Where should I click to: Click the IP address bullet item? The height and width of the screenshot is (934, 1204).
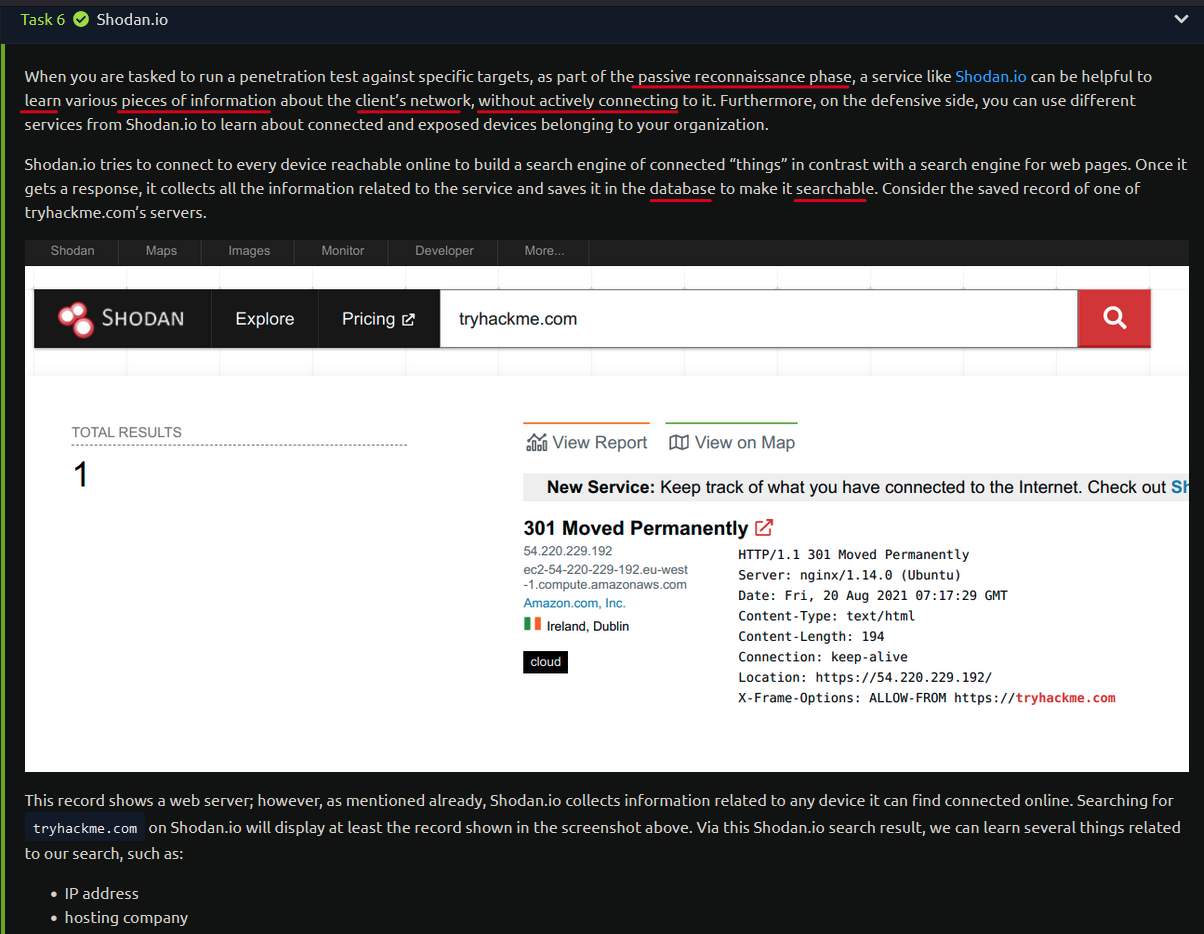(x=101, y=893)
